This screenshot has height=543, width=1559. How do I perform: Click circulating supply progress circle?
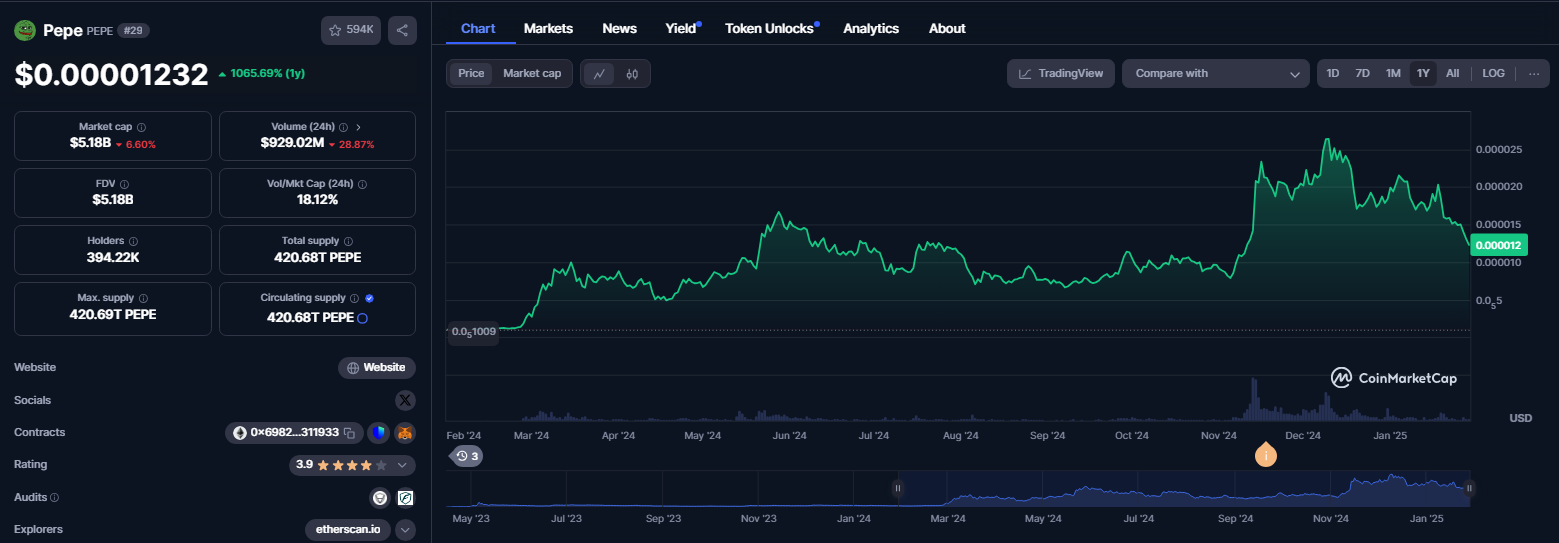[x=362, y=318]
